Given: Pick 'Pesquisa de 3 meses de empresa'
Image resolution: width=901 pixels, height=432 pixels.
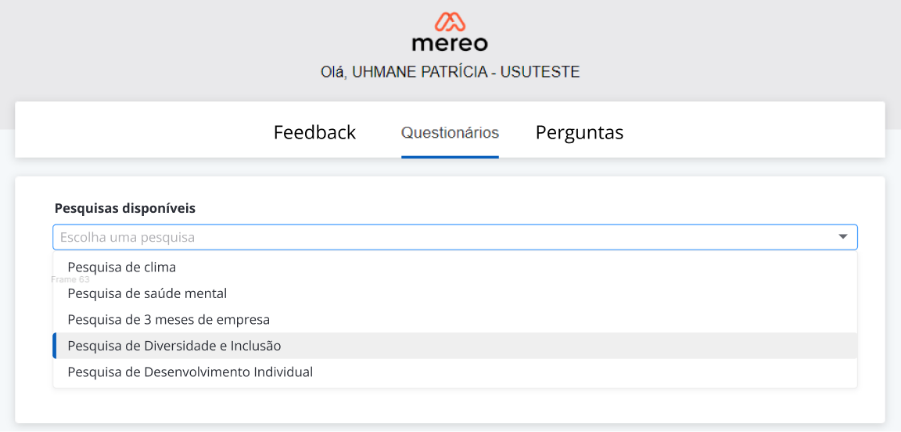Looking at the screenshot, I should tap(168, 319).
